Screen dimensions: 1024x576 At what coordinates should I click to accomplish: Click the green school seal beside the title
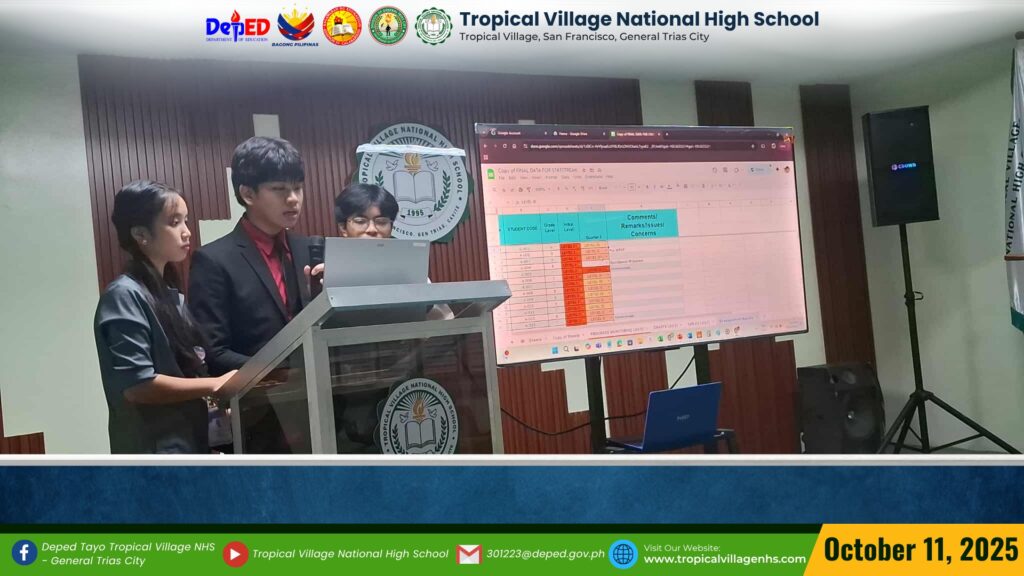(433, 26)
